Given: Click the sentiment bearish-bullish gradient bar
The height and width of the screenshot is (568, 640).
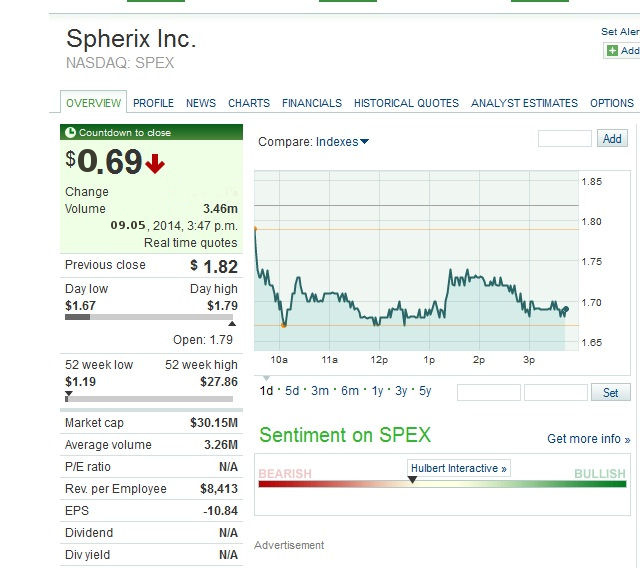Looking at the screenshot, I should click(441, 484).
